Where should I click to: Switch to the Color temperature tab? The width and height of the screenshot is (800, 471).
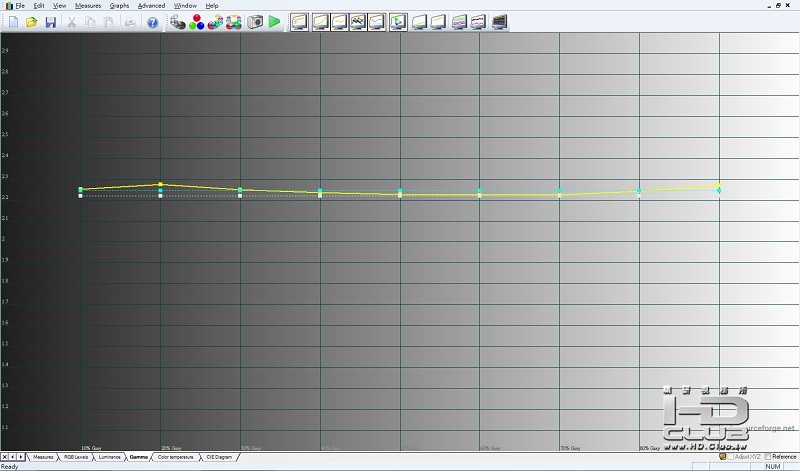[x=176, y=457]
